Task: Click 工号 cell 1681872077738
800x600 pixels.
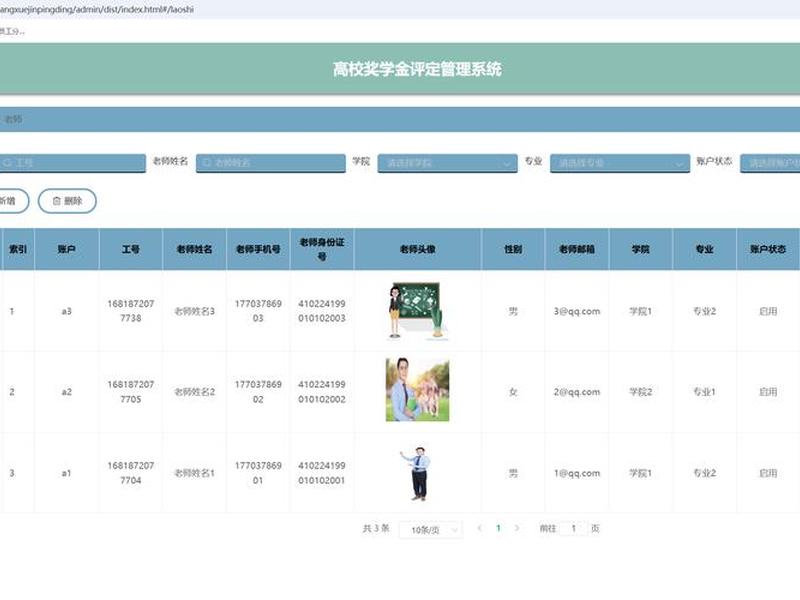Action: [x=131, y=311]
